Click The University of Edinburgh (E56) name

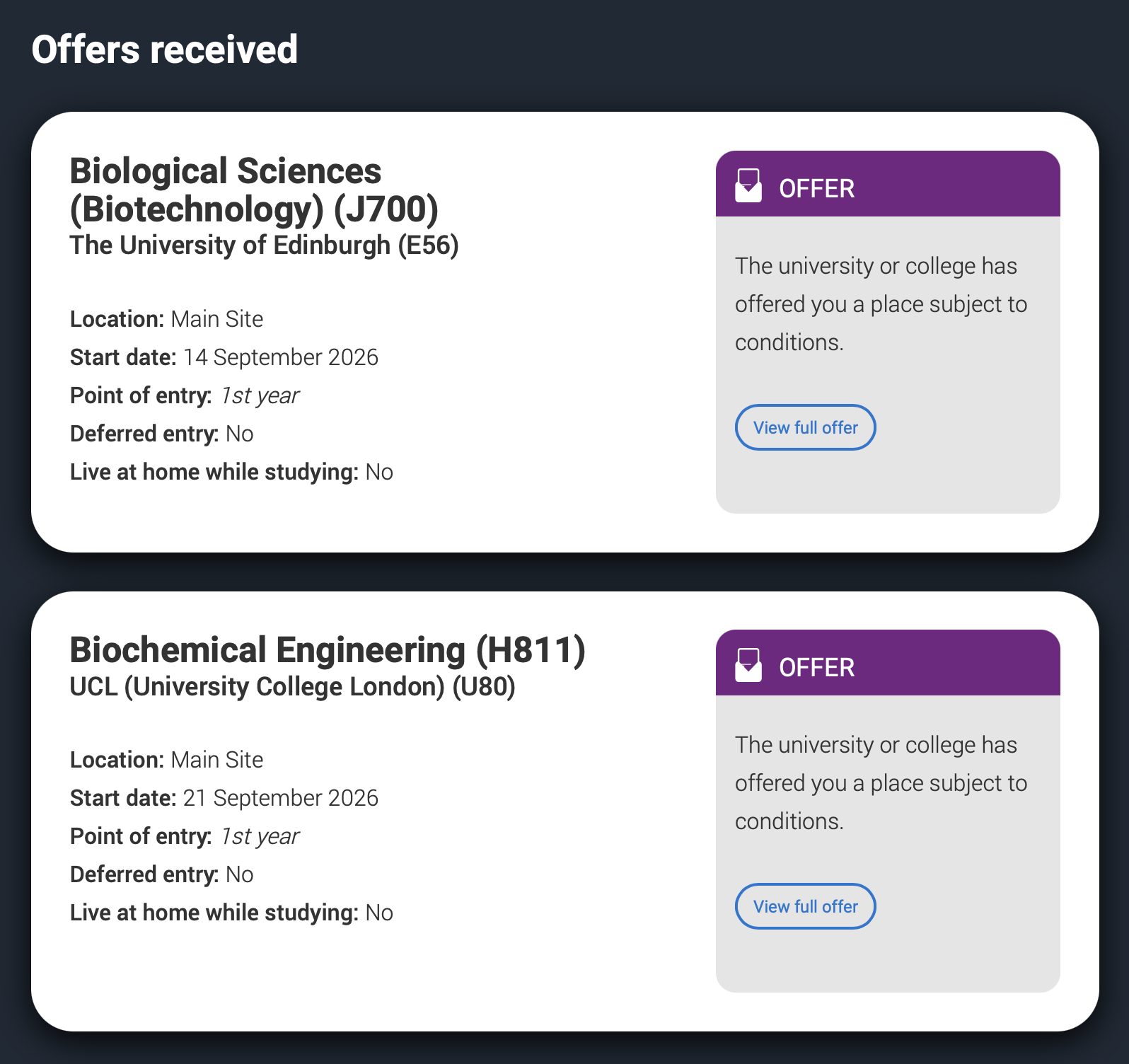(x=264, y=245)
